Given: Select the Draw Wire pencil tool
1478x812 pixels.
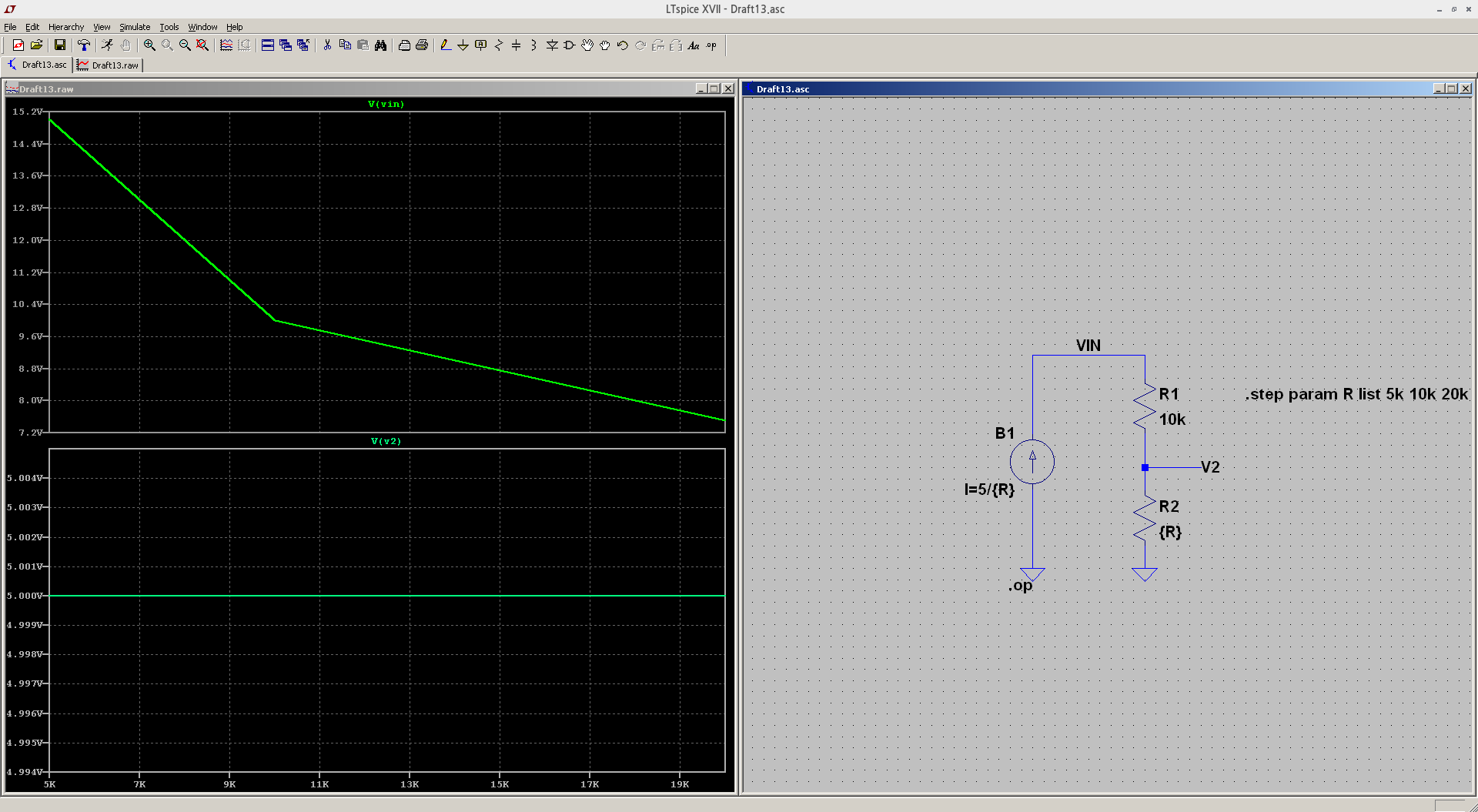Looking at the screenshot, I should click(446, 45).
